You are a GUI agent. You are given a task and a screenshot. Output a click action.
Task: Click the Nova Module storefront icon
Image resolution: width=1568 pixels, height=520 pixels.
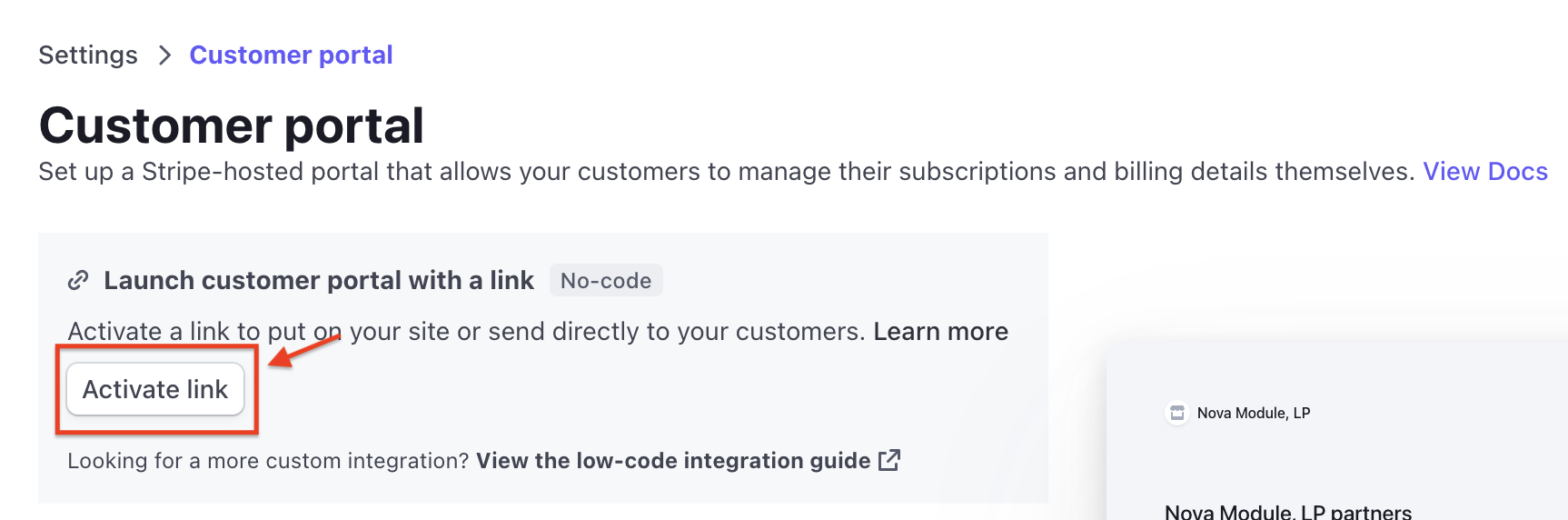pyautogui.click(x=1177, y=413)
